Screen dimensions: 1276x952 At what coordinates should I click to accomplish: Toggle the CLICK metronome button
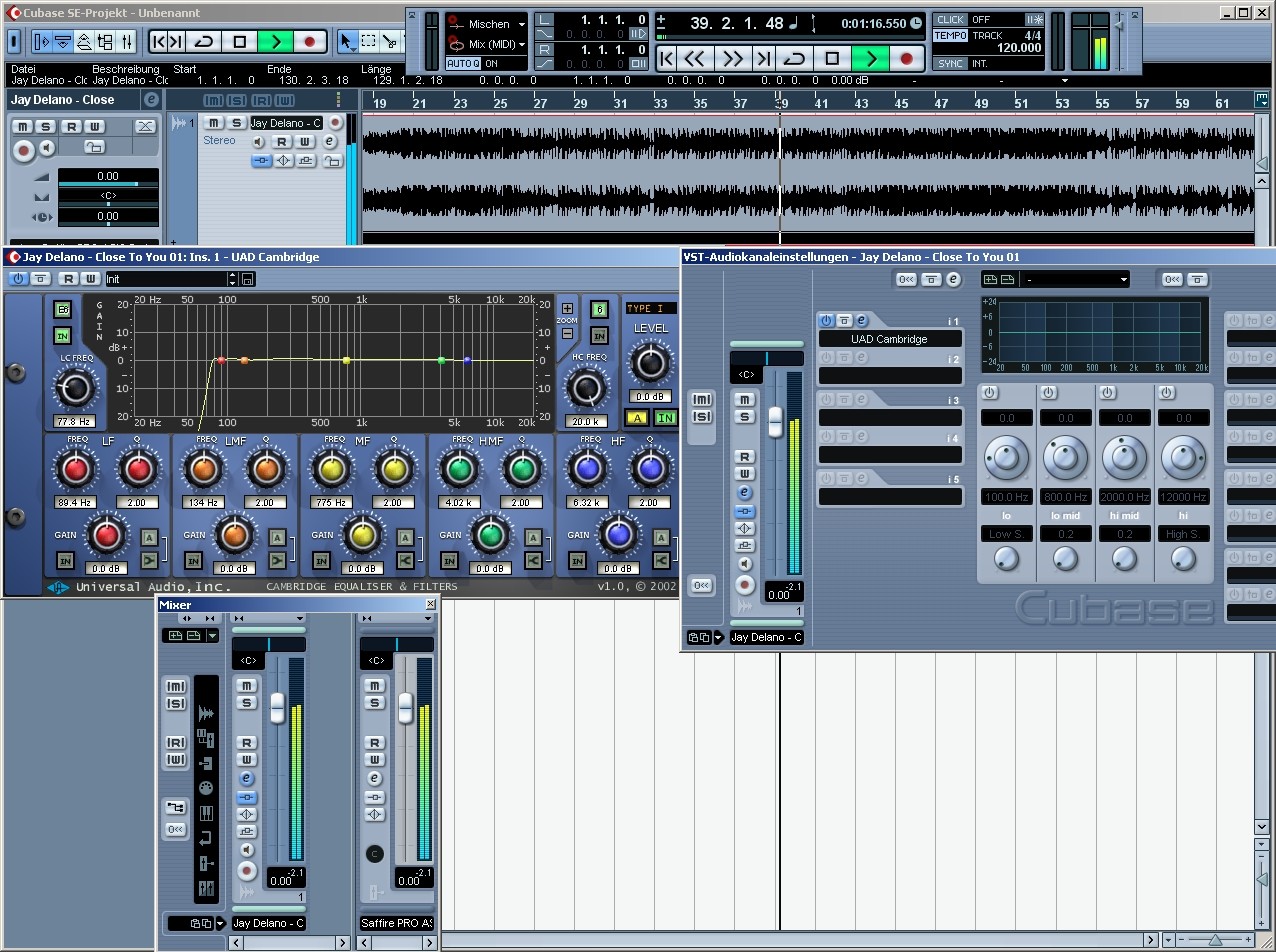click(x=950, y=20)
